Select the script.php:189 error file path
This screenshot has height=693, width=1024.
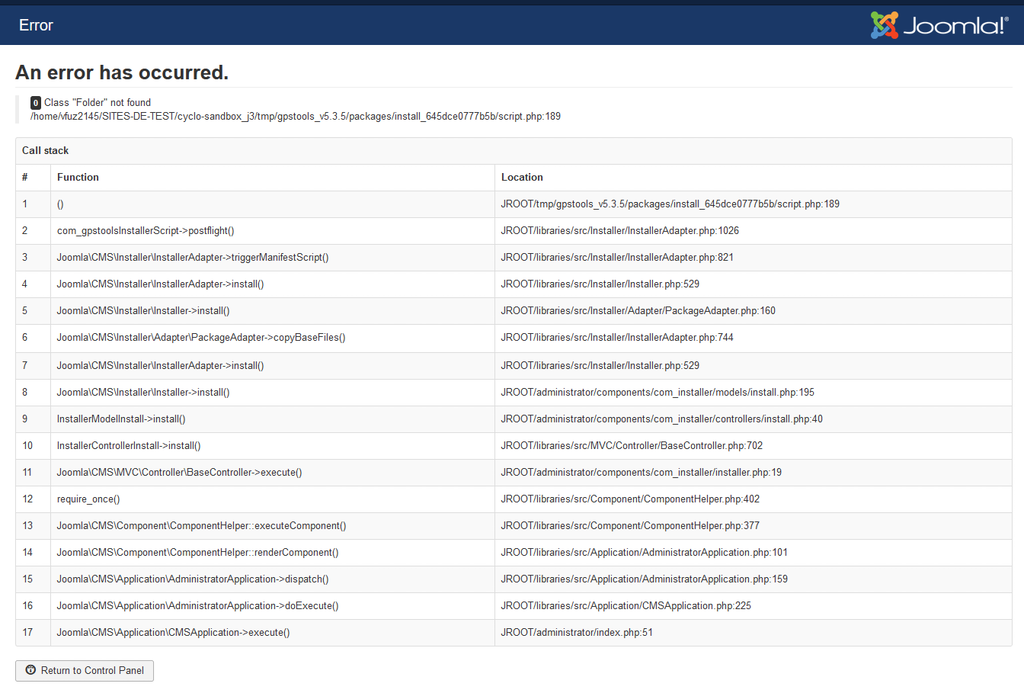[x=295, y=117]
